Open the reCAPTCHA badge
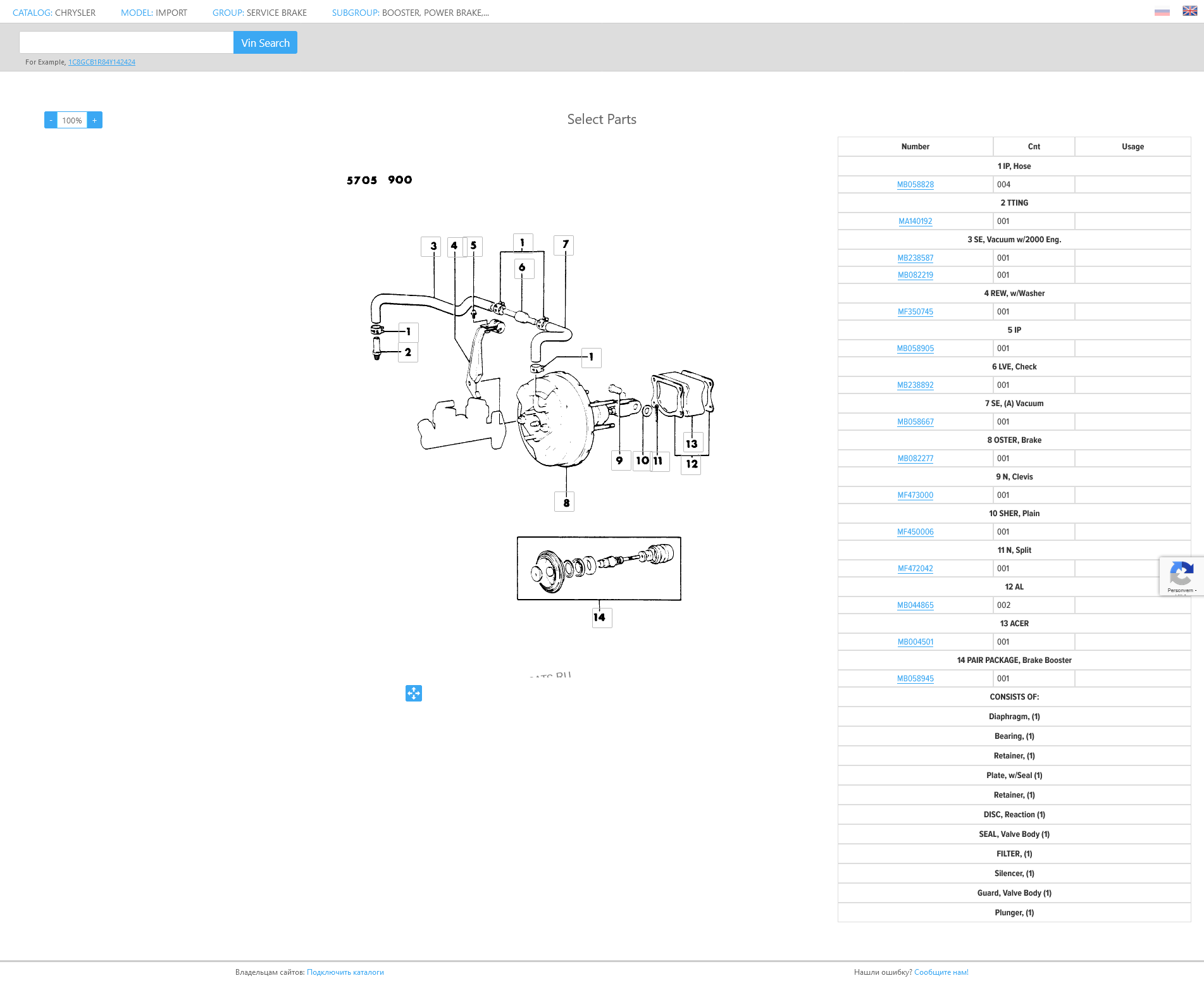 click(1181, 576)
